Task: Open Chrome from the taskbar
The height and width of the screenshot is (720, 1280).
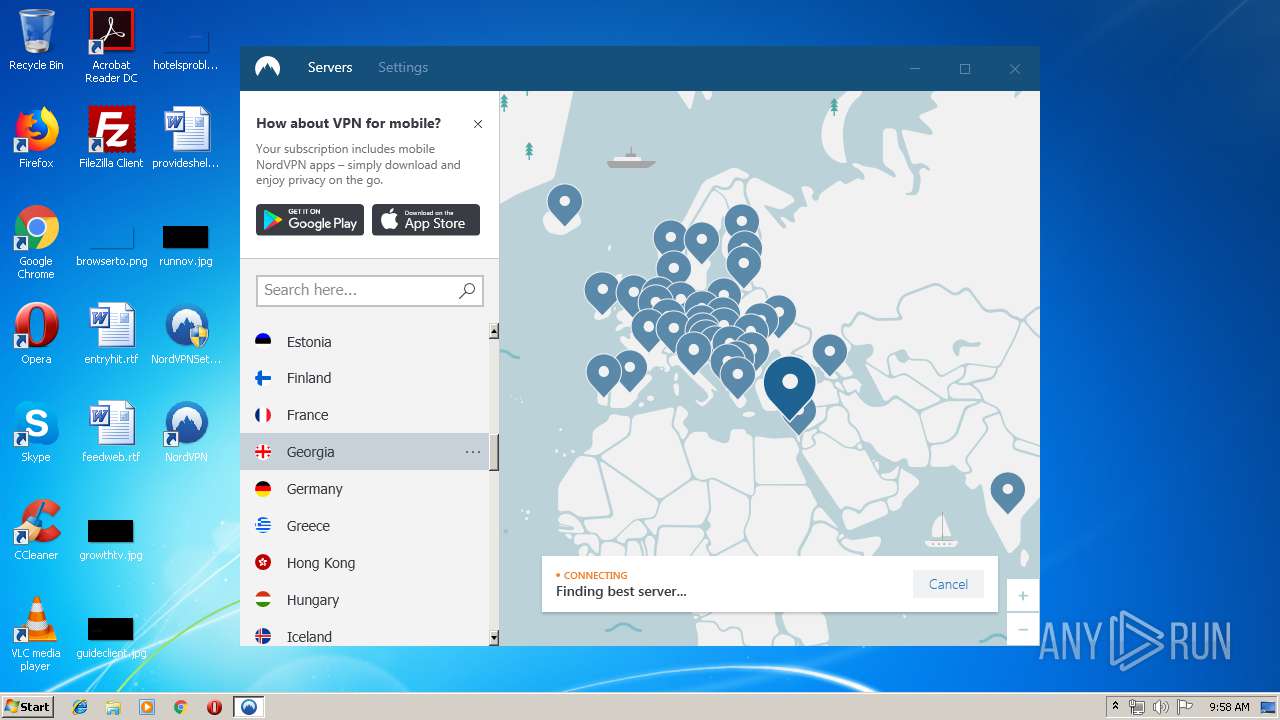Action: coord(180,707)
